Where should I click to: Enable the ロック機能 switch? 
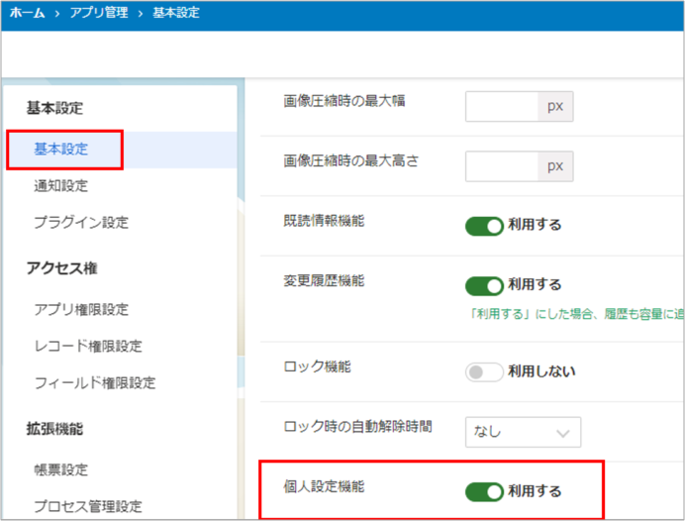tap(484, 372)
